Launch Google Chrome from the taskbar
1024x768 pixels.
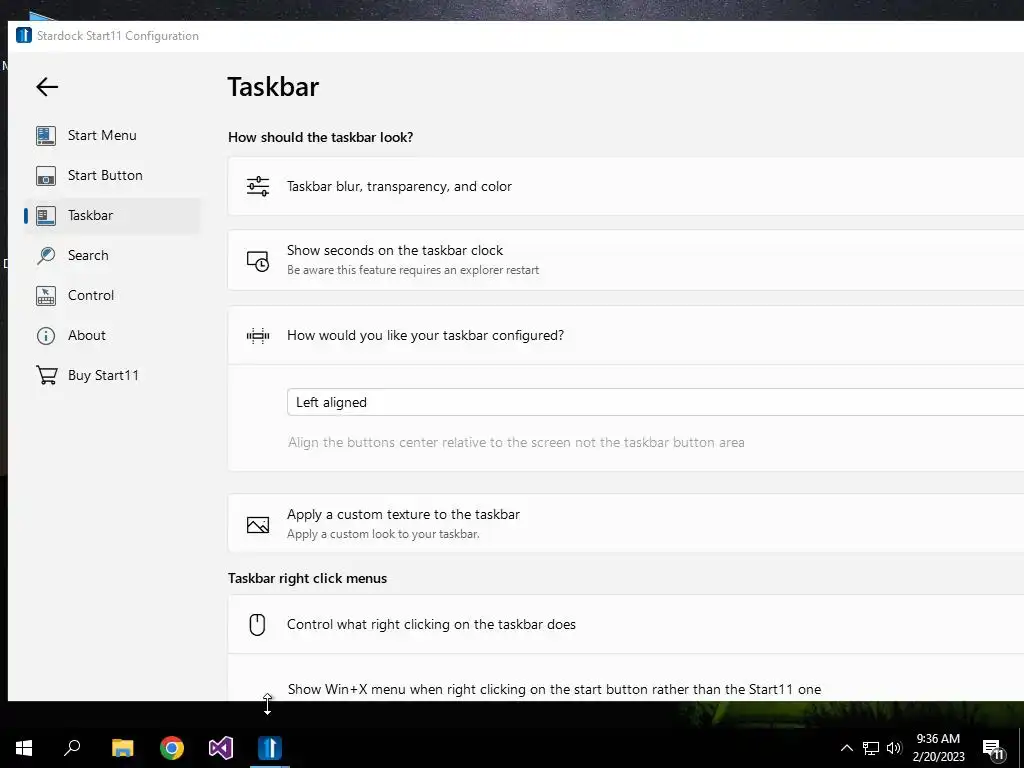click(x=172, y=748)
